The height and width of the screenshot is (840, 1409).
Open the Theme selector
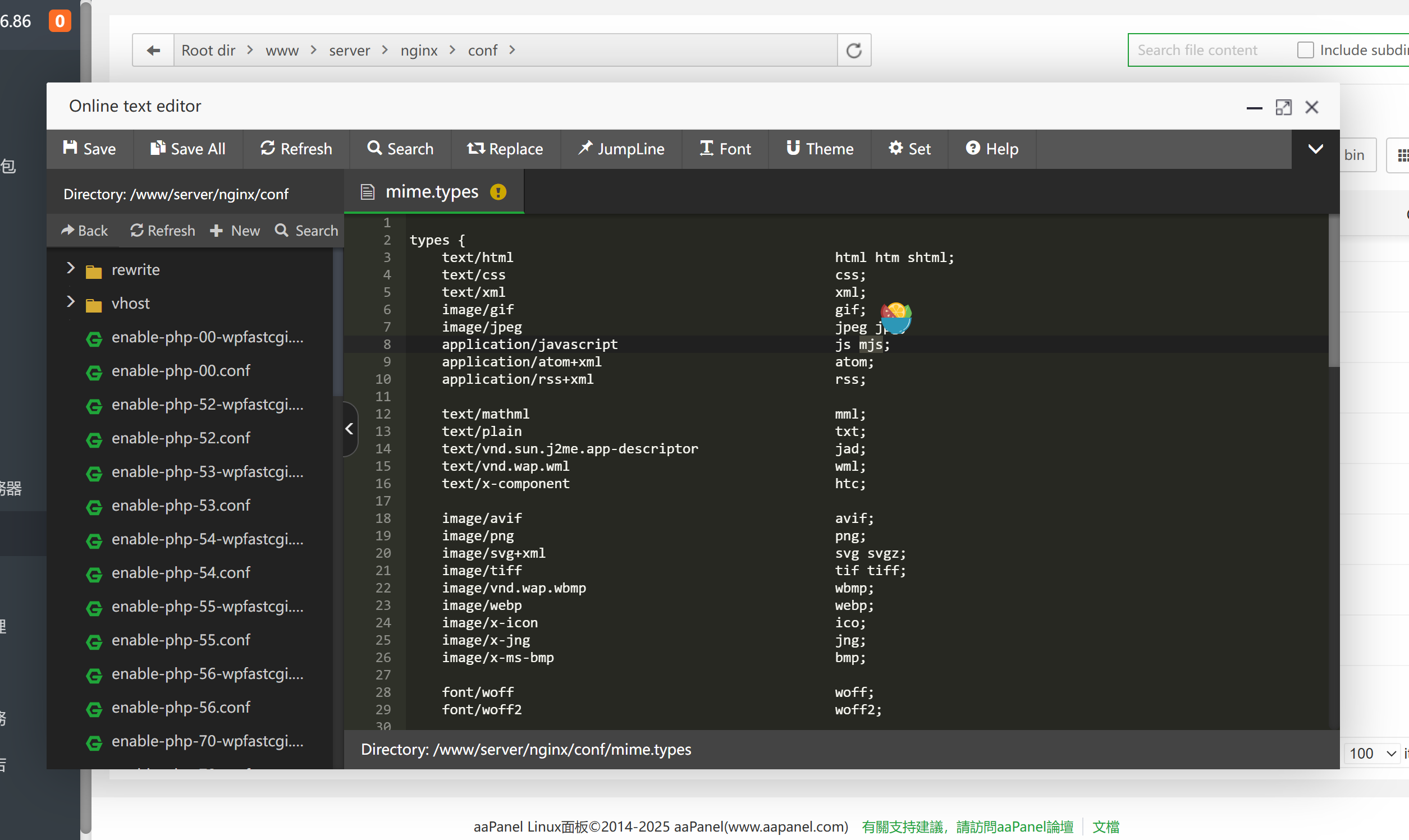pos(819,149)
